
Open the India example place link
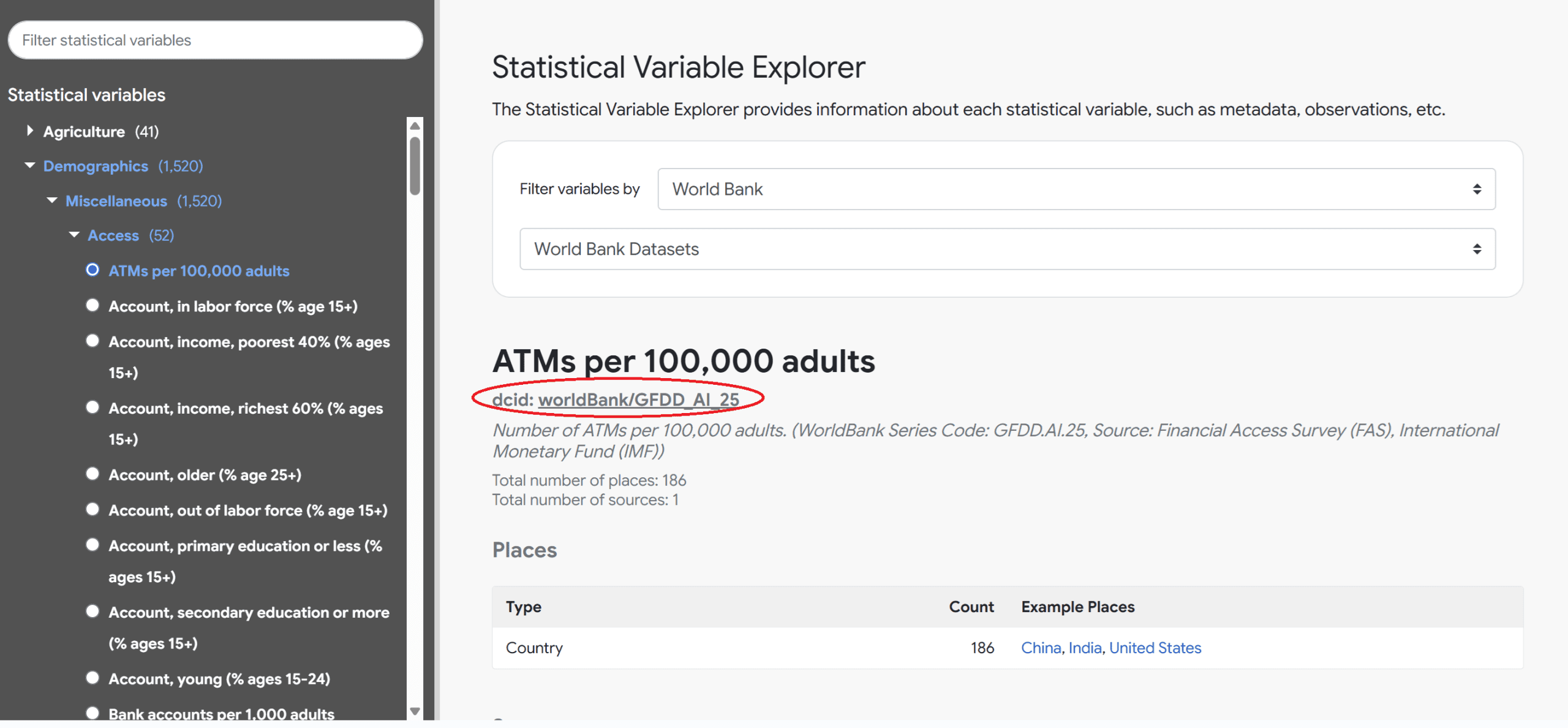pos(1085,648)
